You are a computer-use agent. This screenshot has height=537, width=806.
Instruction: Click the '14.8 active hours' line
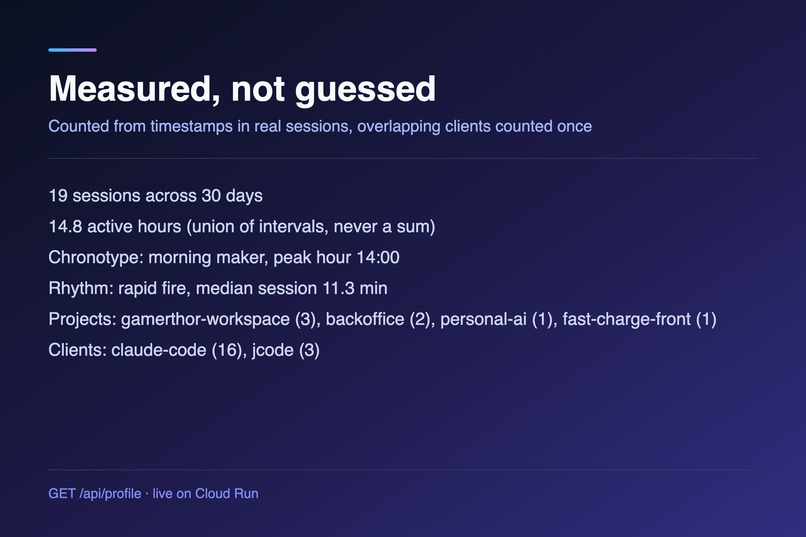point(242,227)
